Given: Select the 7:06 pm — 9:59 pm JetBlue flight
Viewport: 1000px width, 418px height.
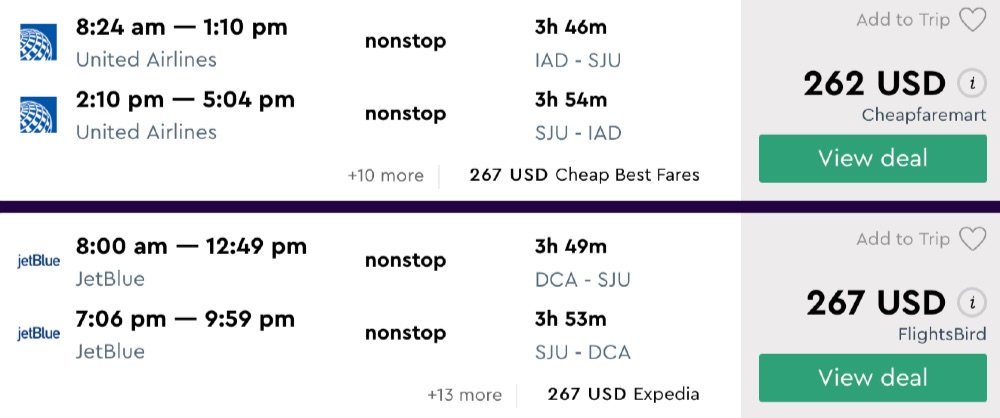Looking at the screenshot, I should pyautogui.click(x=185, y=319).
